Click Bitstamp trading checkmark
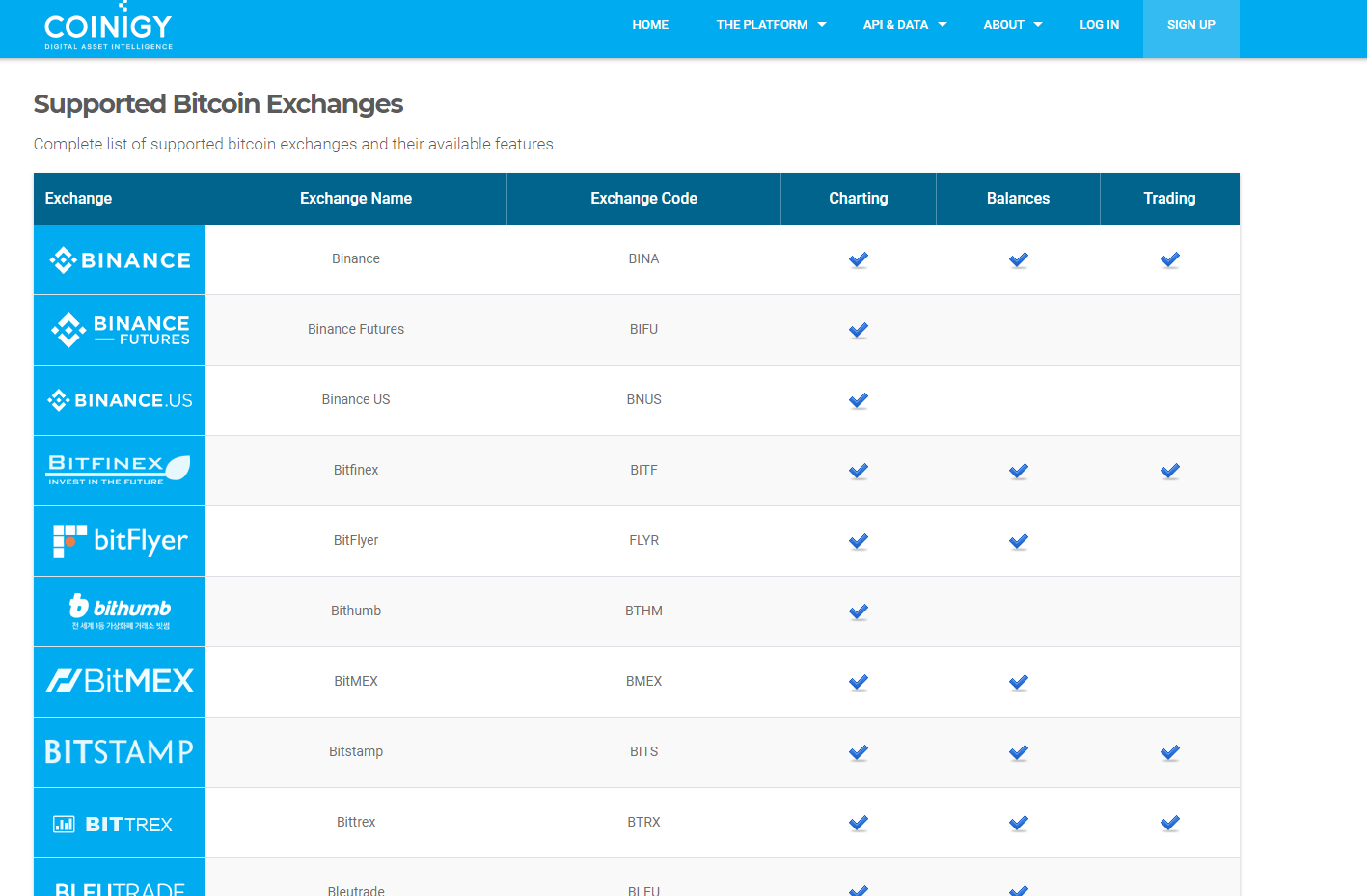The image size is (1367, 896). 1170,752
